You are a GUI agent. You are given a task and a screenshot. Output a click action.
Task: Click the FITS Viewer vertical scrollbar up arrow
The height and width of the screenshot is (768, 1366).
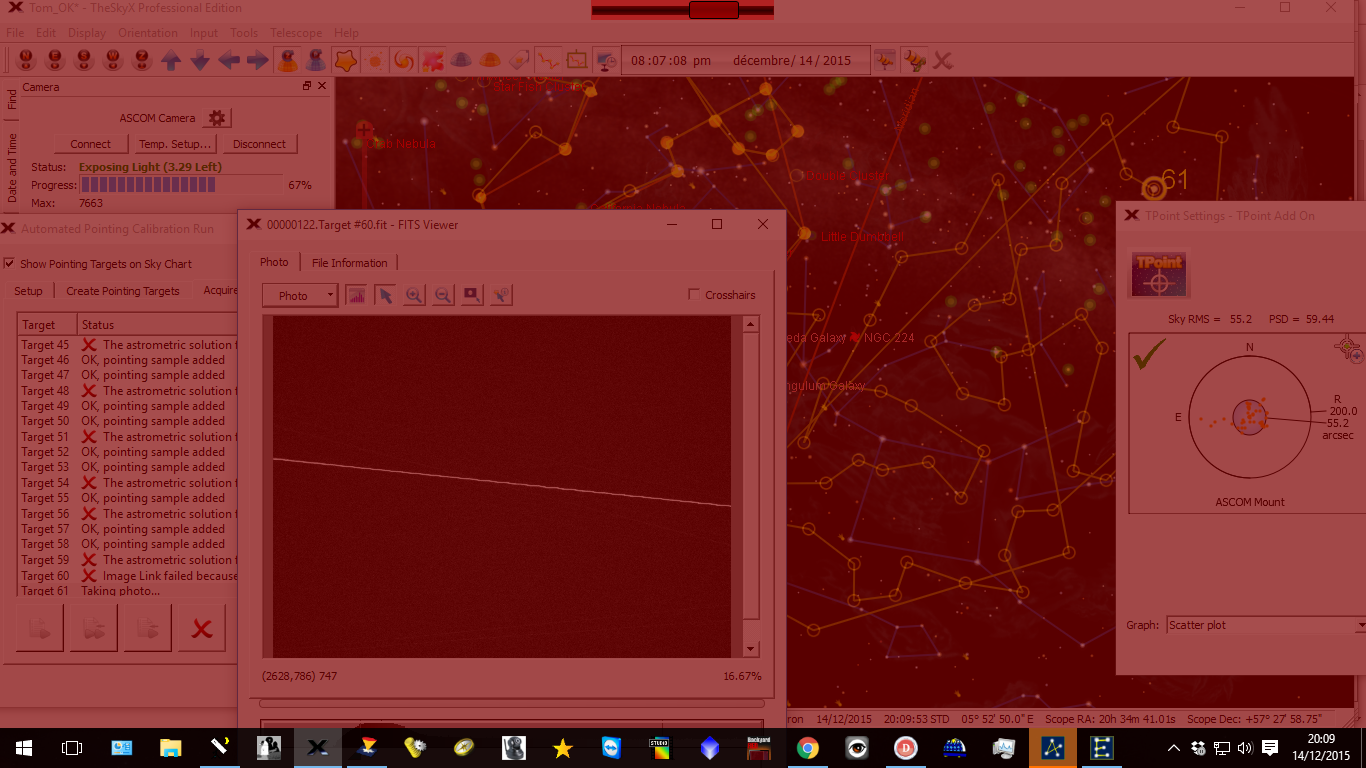(x=752, y=324)
